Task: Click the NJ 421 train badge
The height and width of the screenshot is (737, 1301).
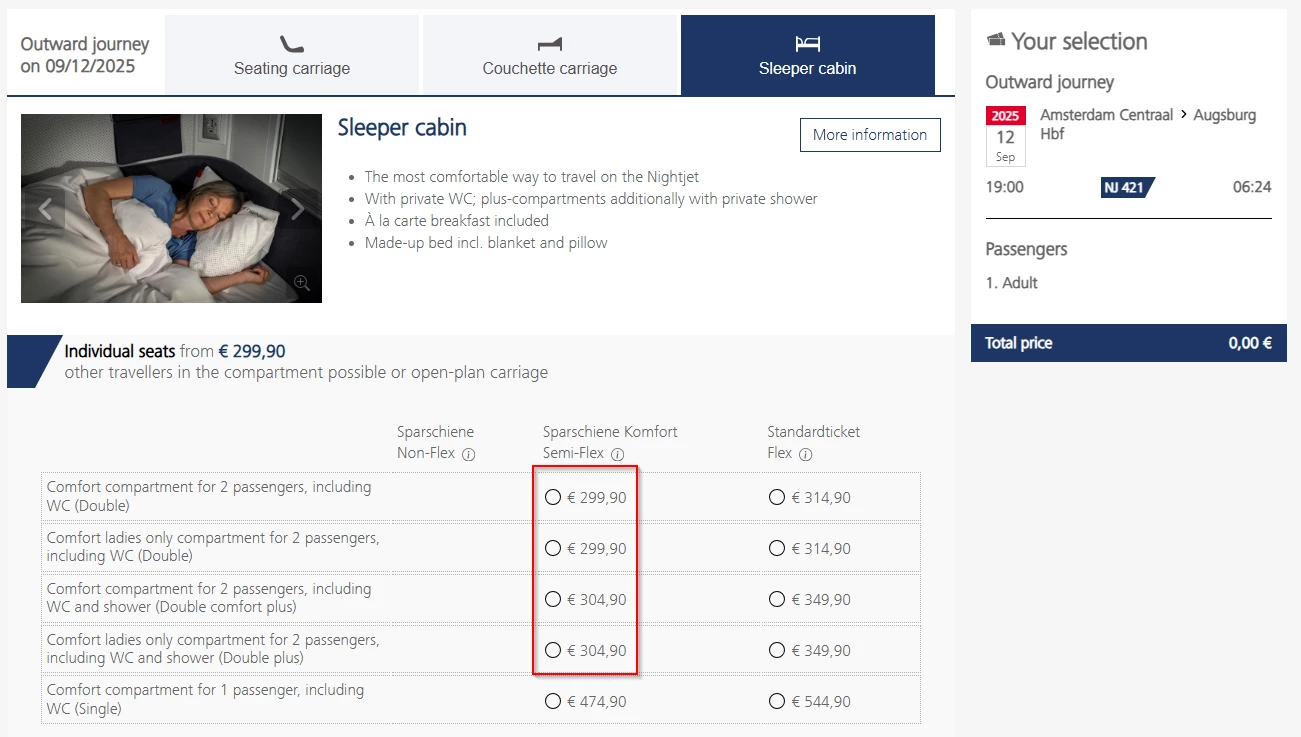Action: click(x=1127, y=187)
